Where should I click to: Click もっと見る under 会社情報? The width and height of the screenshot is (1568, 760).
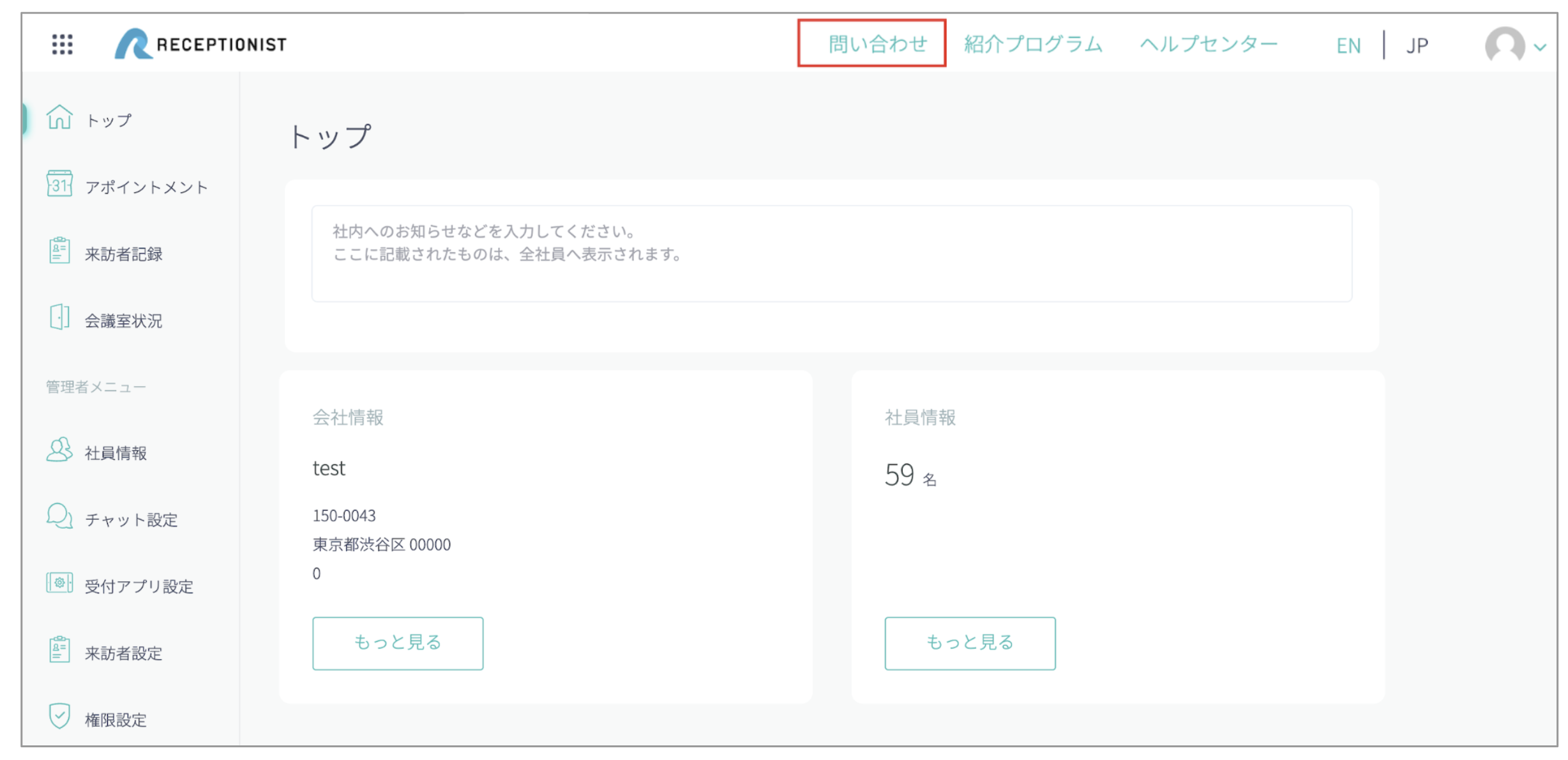[x=397, y=643]
